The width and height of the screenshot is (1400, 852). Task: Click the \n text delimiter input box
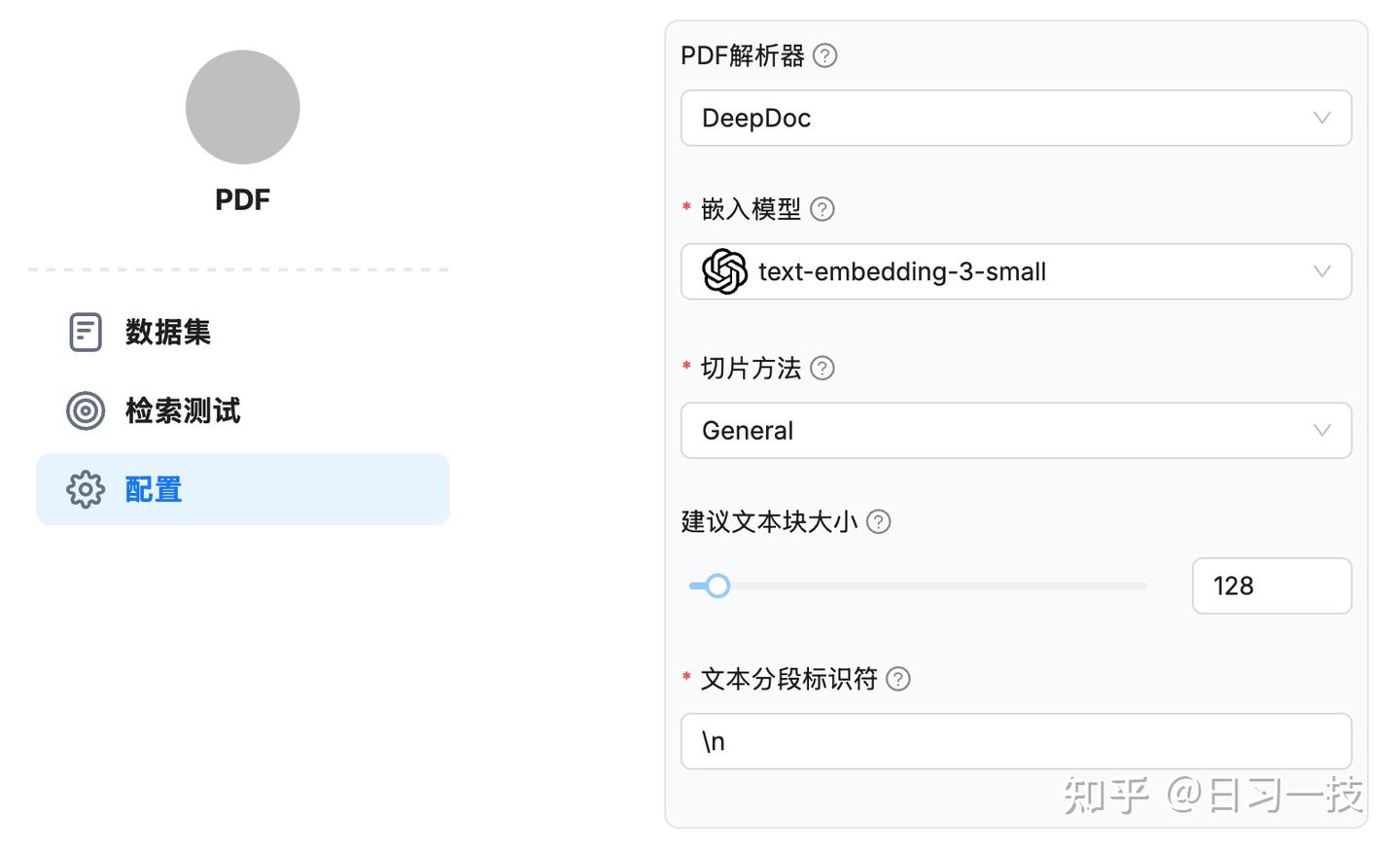point(1016,741)
